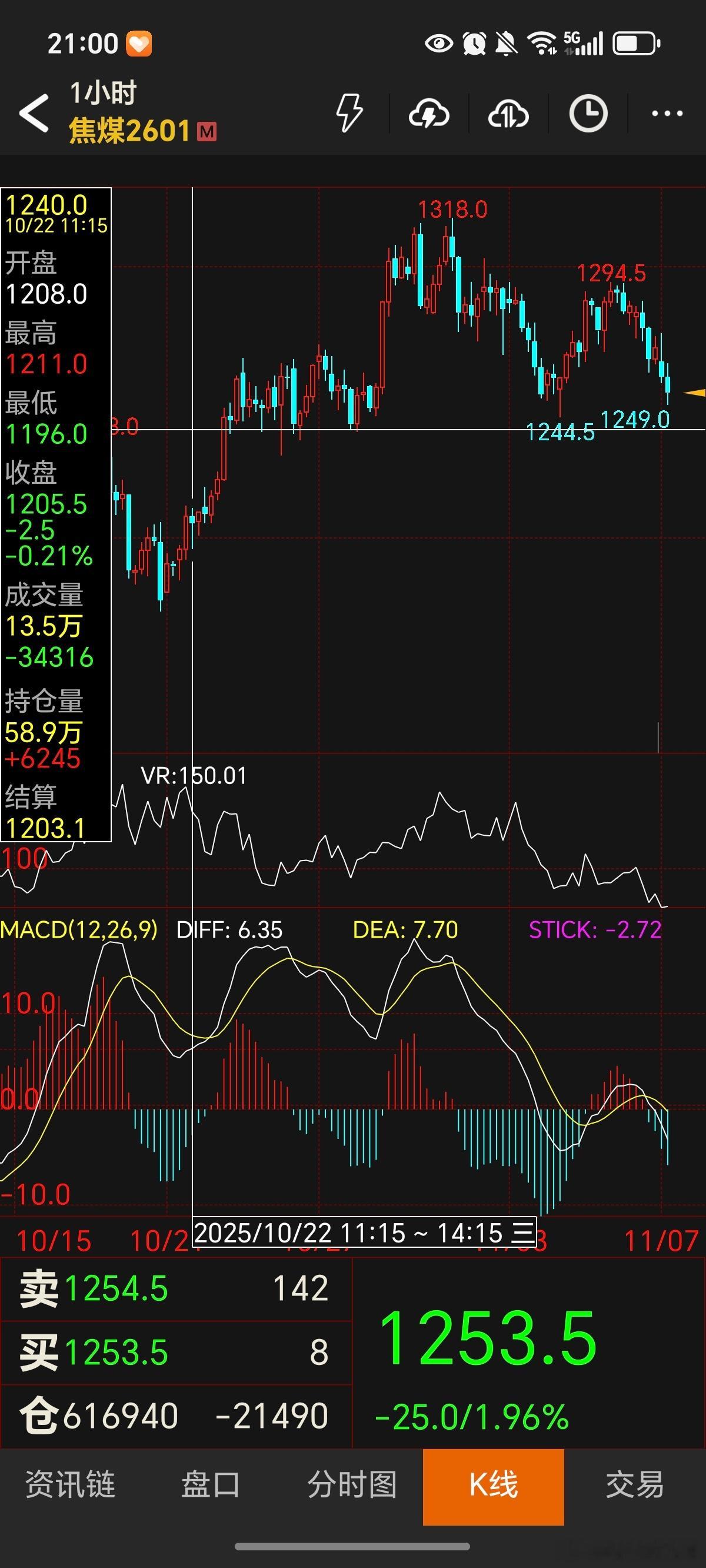This screenshot has height=1568, width=706.
Task: Tap the Wi-Fi status icon
Action: click(542, 43)
